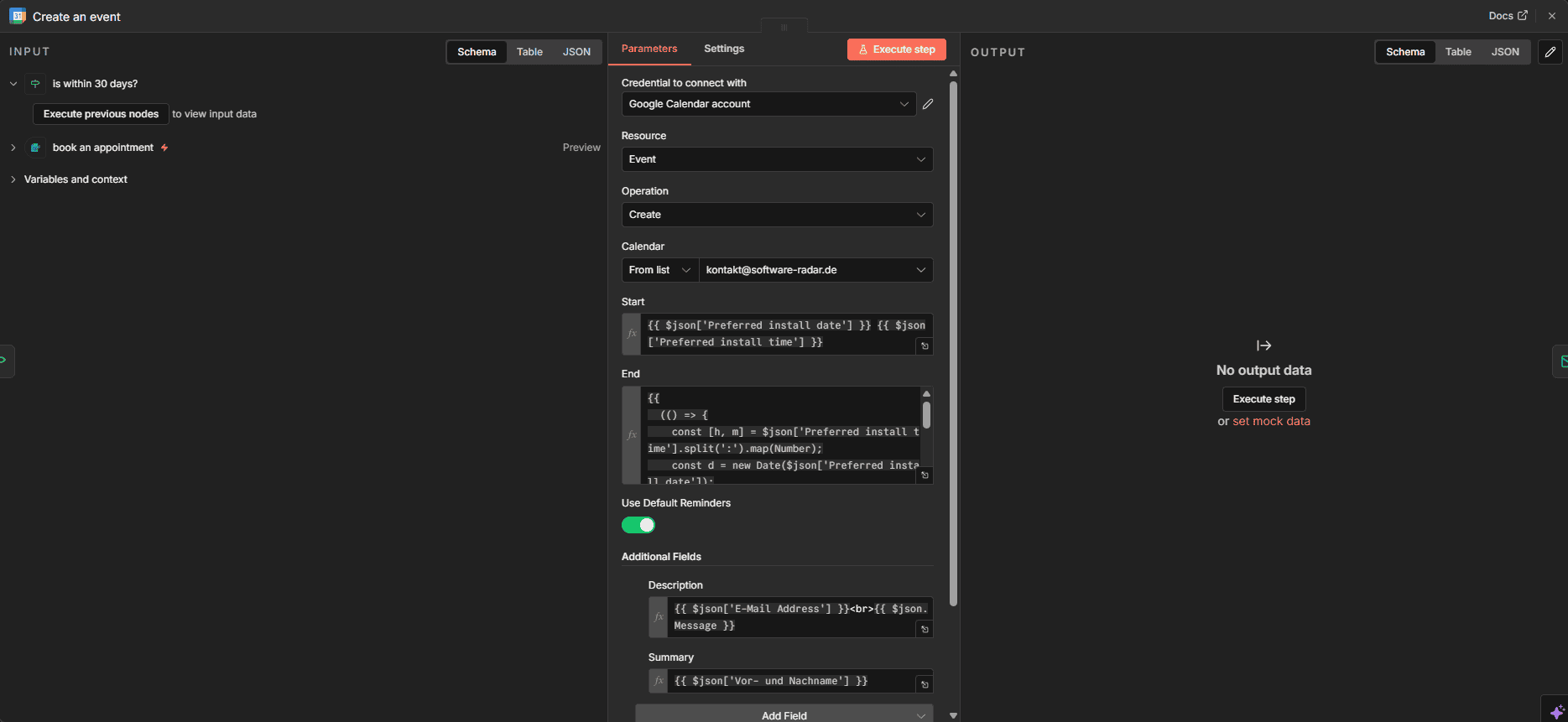
Task: Open the Resource dropdown showing Event
Action: coord(777,159)
